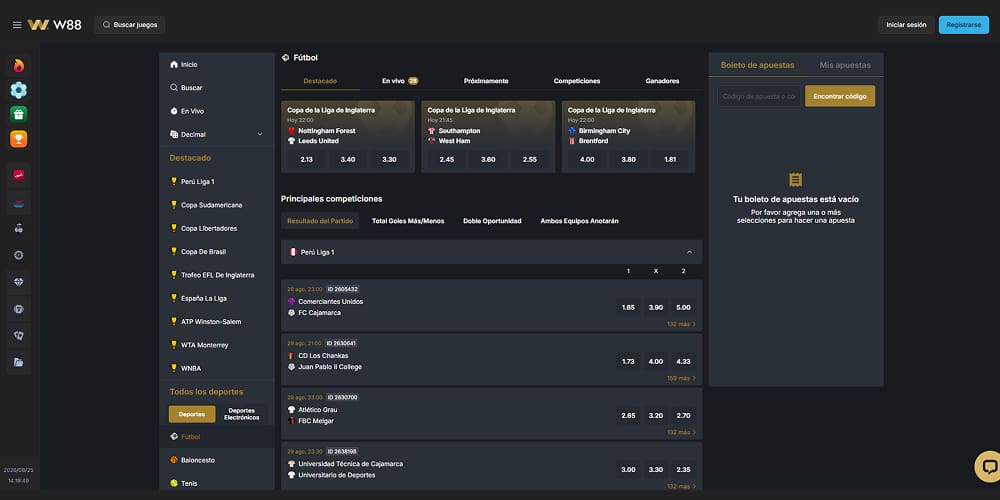The width and height of the screenshot is (1000, 500).
Task: Open the hamburger menu next to W88 logo
Action: tap(17, 25)
